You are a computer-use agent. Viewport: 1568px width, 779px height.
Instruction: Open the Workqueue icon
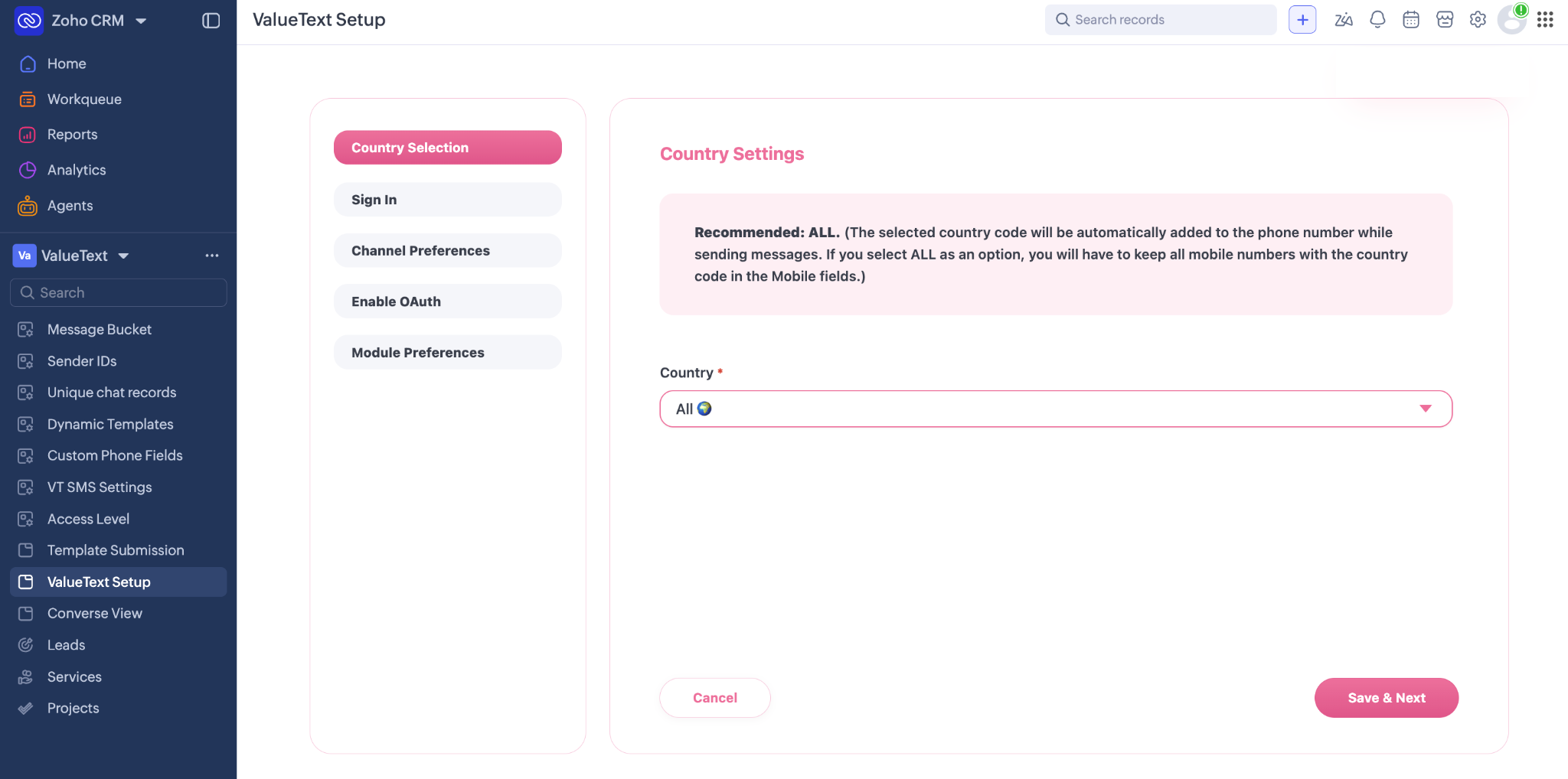coord(28,99)
